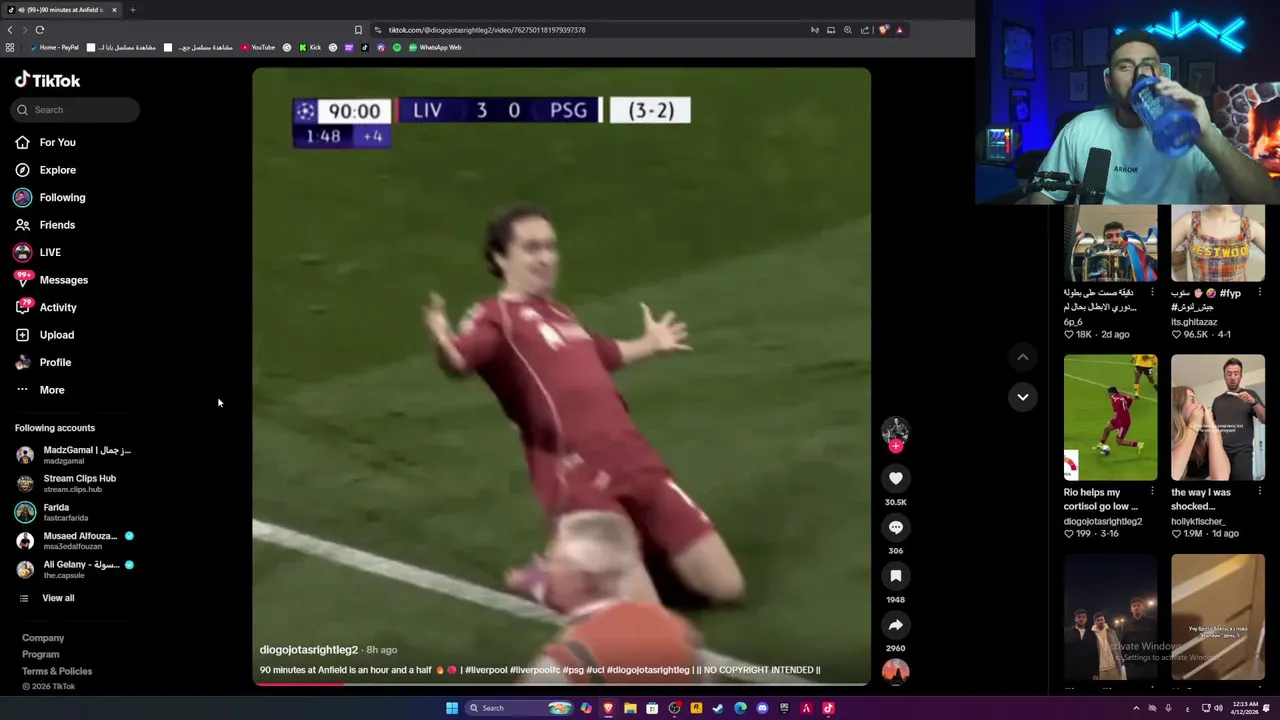Click bookmark icon in address bar
This screenshot has height=720, width=1280.
pos(358,30)
